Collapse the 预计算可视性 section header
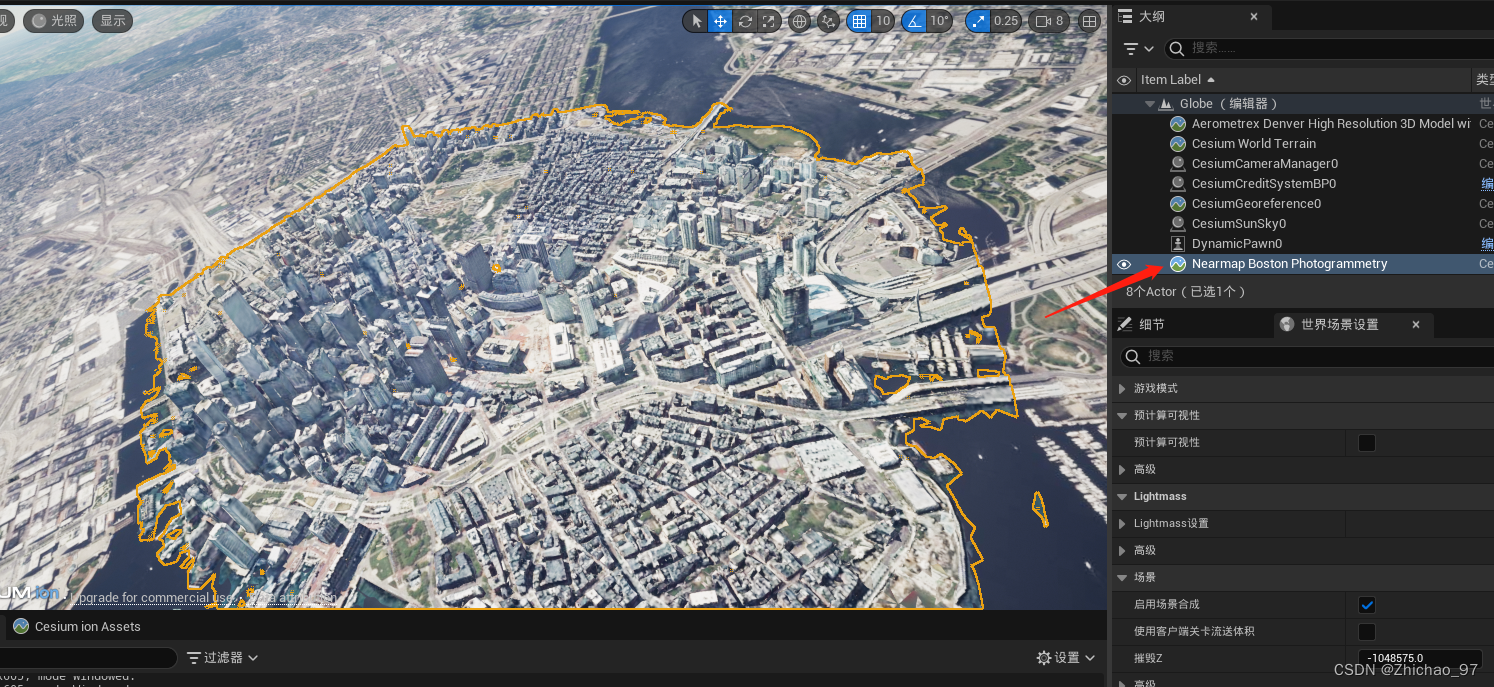This screenshot has width=1494, height=687. tap(1120, 415)
